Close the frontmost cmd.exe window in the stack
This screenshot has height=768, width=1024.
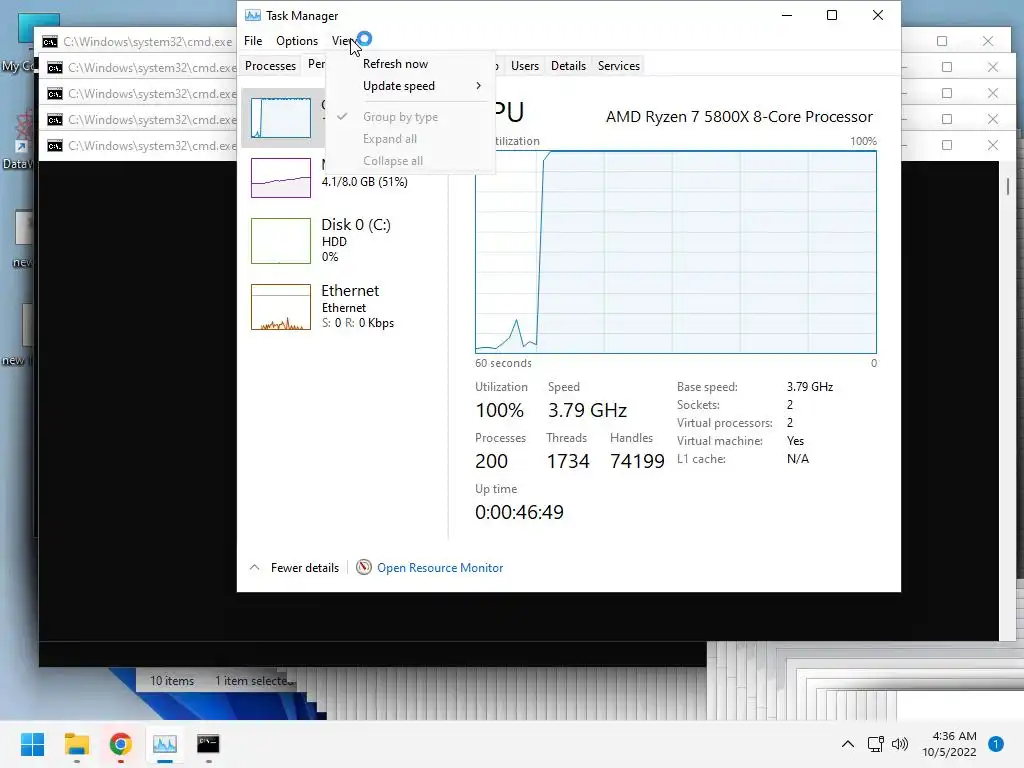993,145
